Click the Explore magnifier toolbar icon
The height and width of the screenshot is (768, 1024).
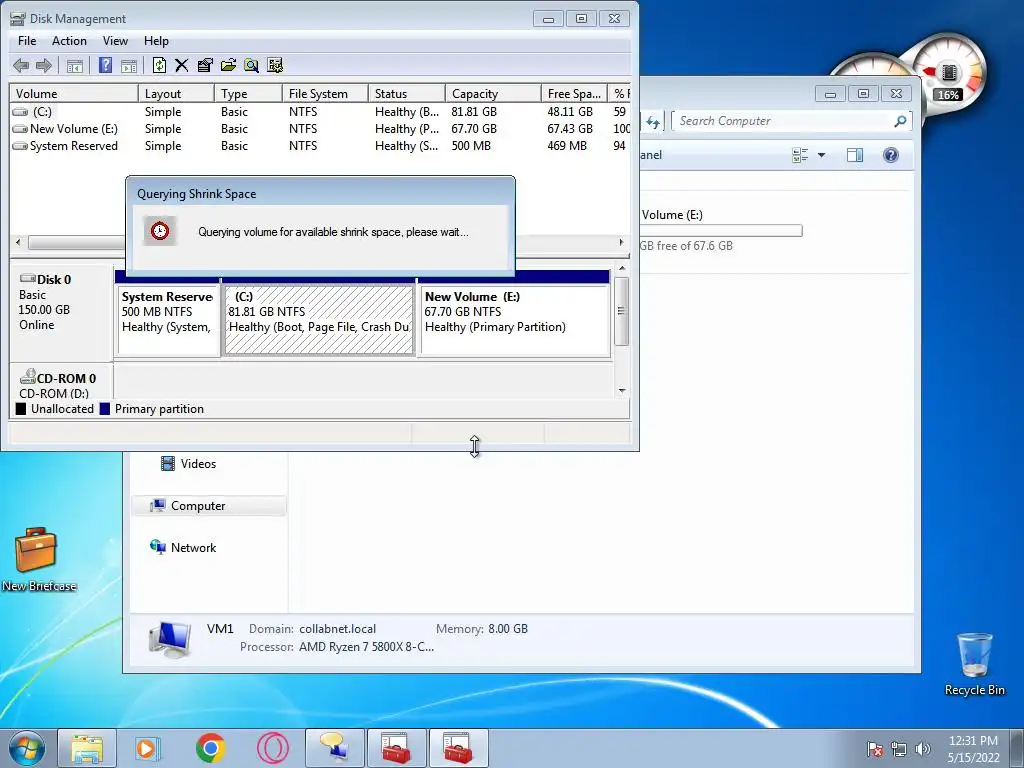(x=251, y=65)
